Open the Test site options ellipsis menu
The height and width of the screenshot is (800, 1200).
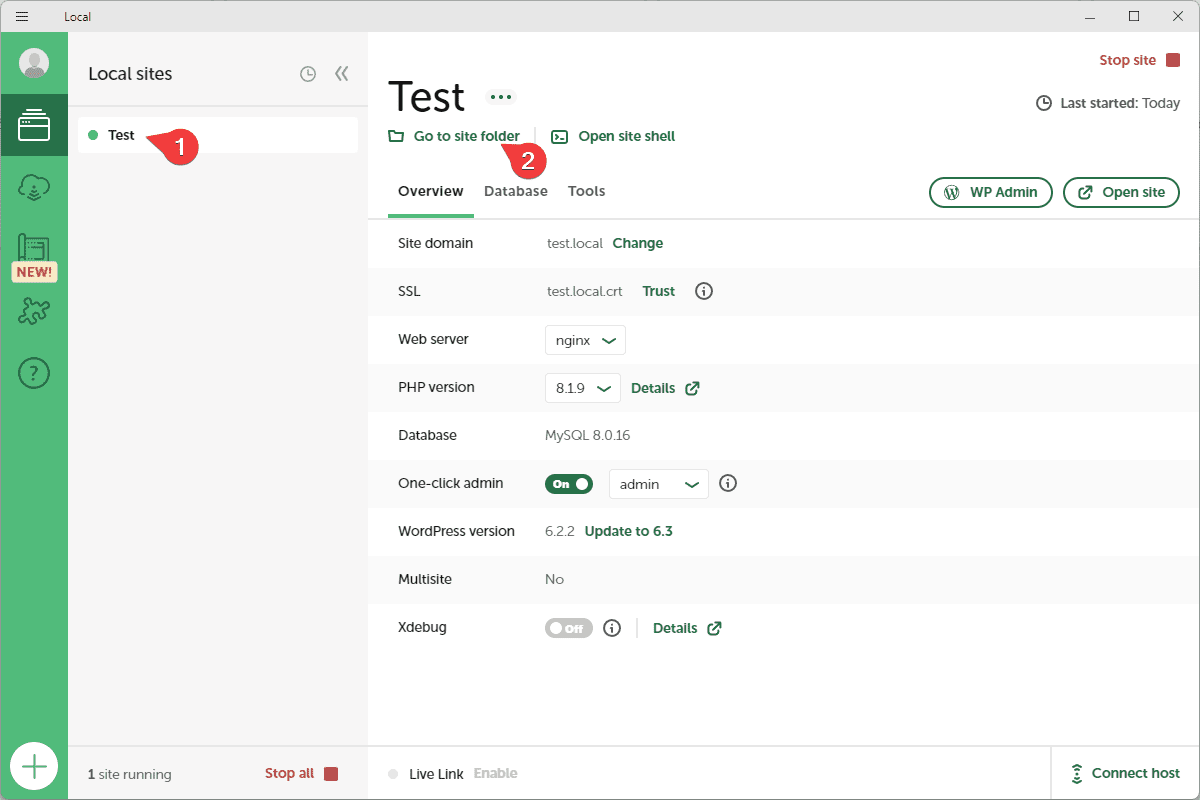point(501,97)
